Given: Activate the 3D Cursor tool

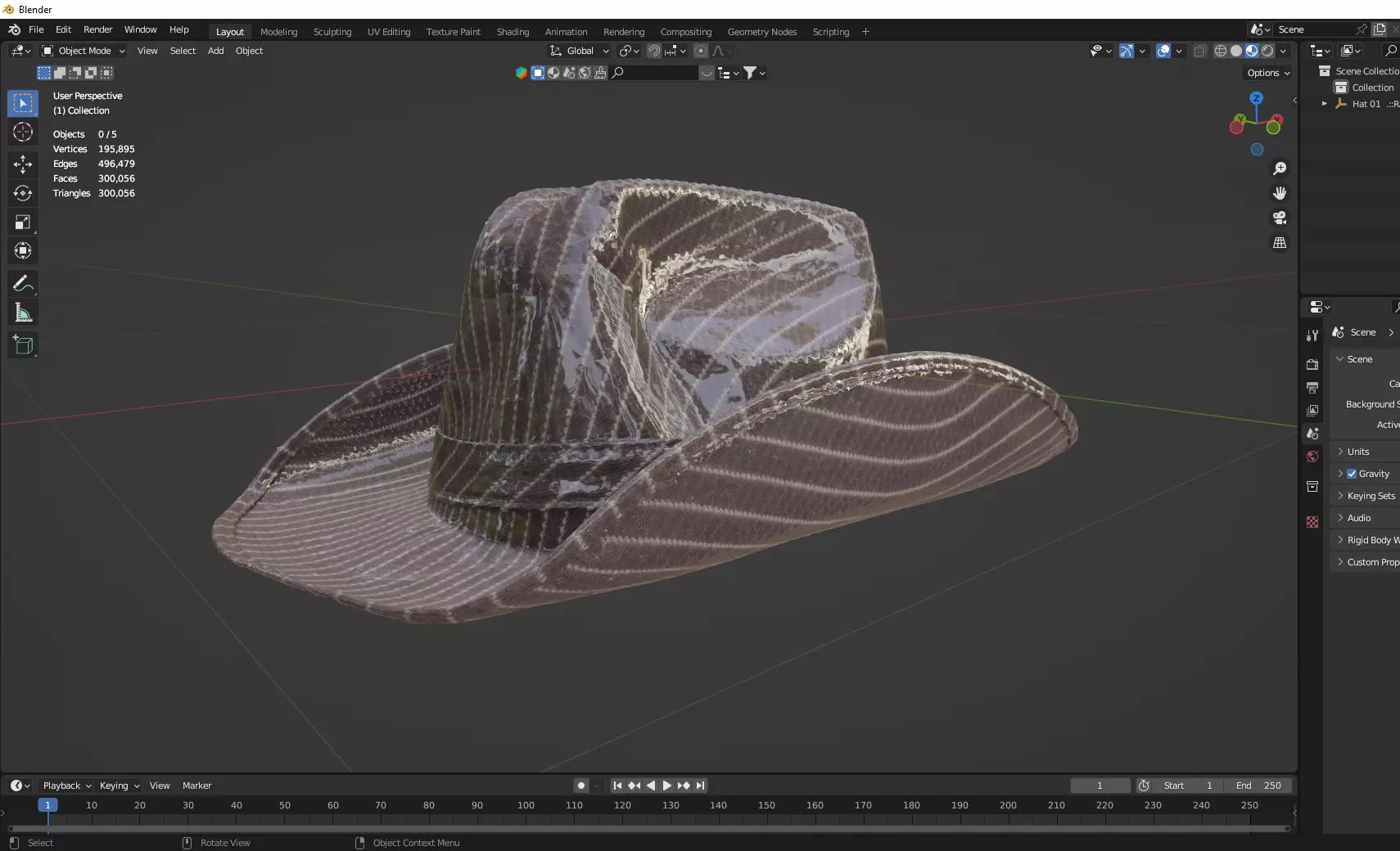Looking at the screenshot, I should 23,132.
